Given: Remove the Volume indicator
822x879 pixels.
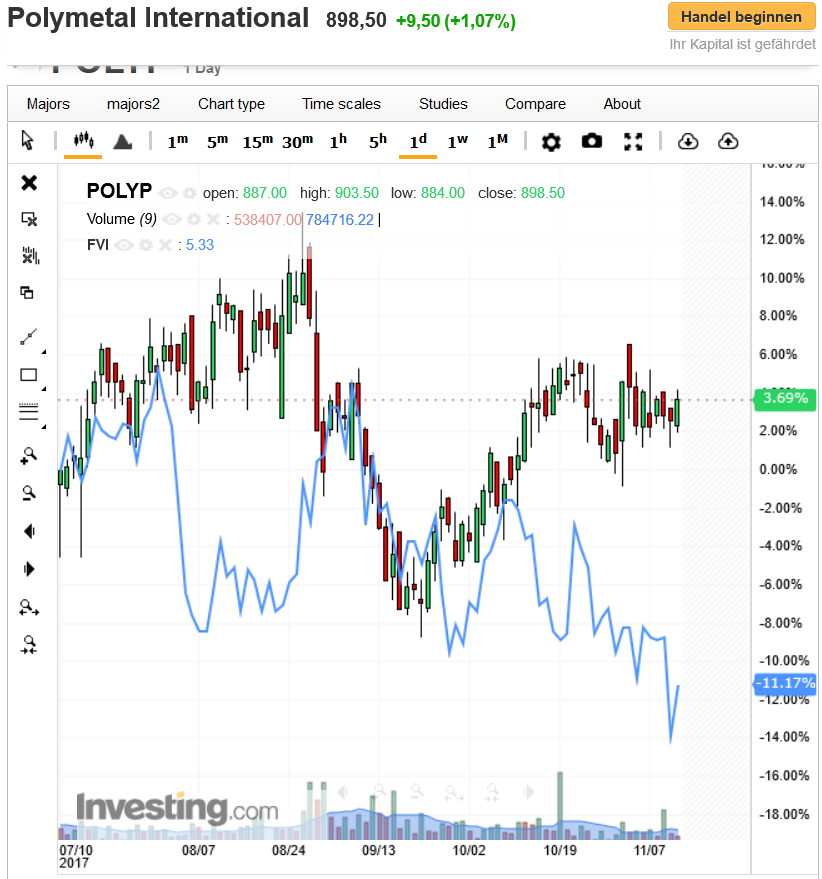Looking at the screenshot, I should tap(213, 219).
